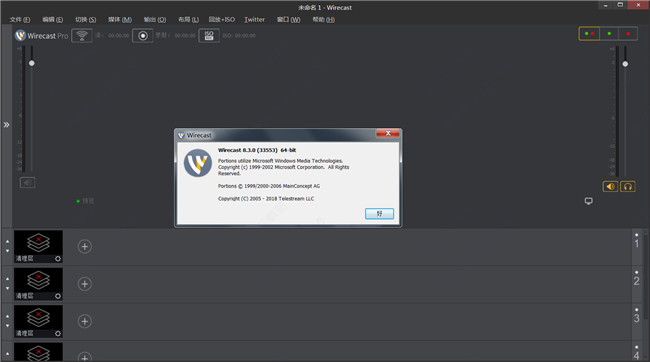Open the 帮助 (H) Help menu
This screenshot has height=362, width=650.
[x=323, y=19]
